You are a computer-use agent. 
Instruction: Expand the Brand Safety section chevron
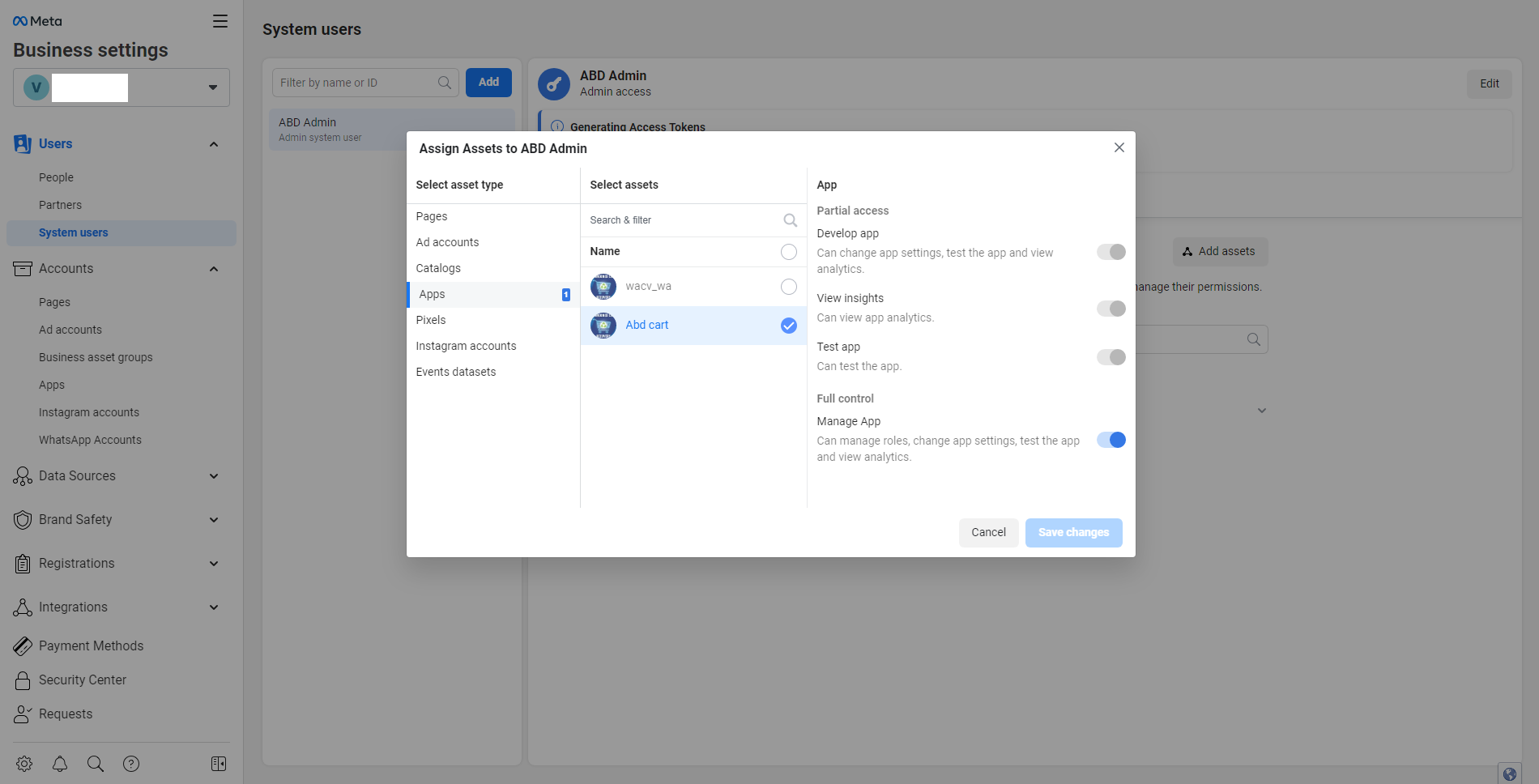tap(214, 520)
